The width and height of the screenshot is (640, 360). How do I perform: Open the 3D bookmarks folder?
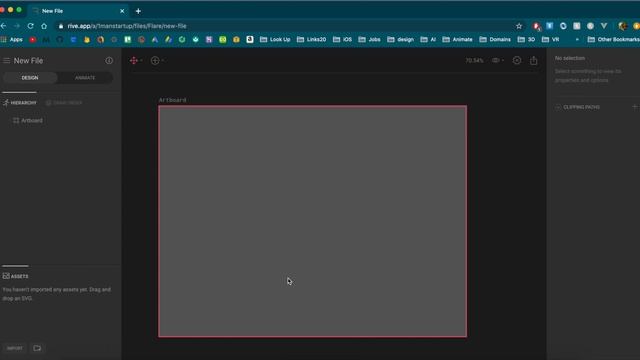point(527,39)
